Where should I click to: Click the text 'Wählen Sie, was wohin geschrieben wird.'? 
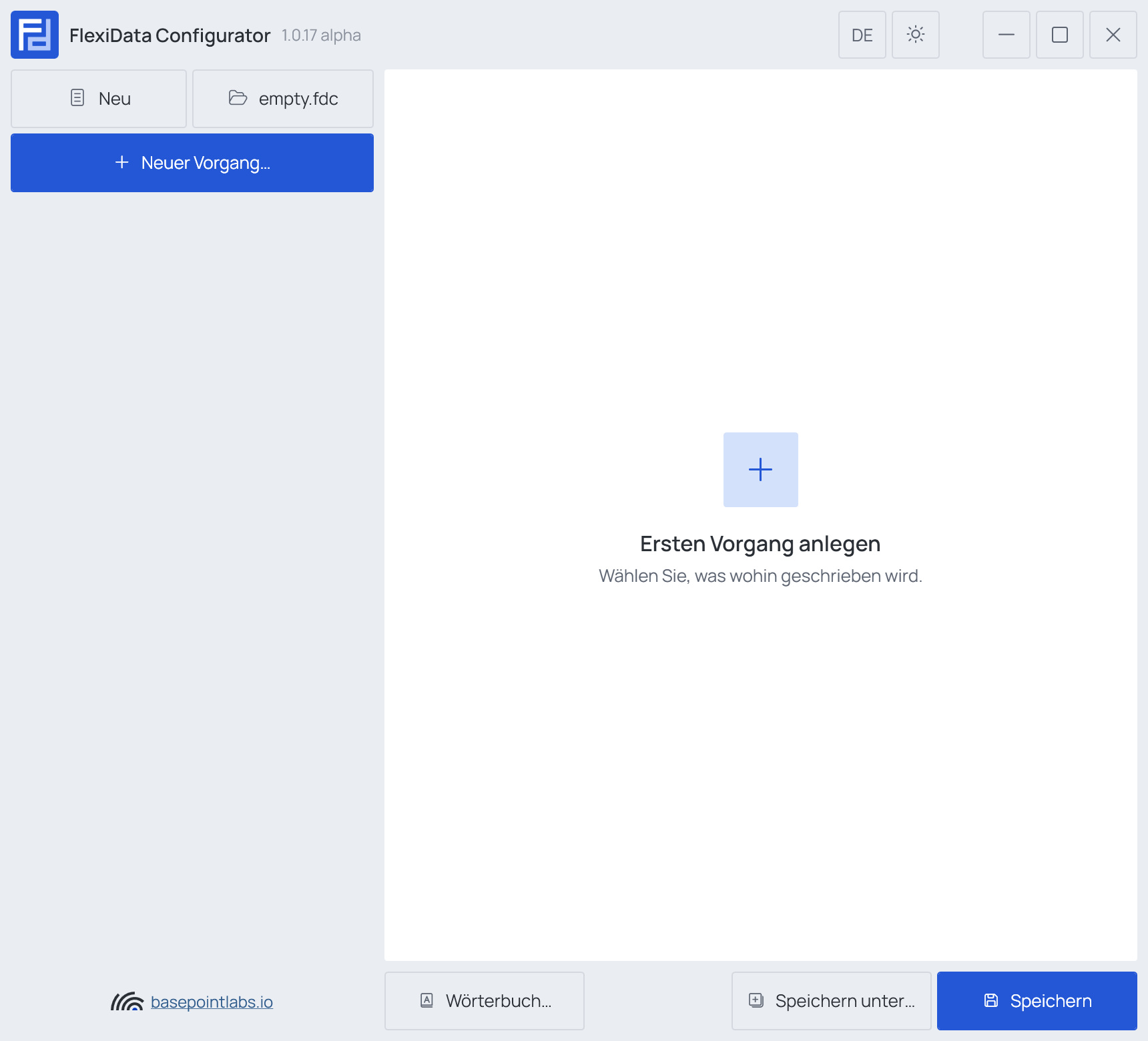coord(760,576)
